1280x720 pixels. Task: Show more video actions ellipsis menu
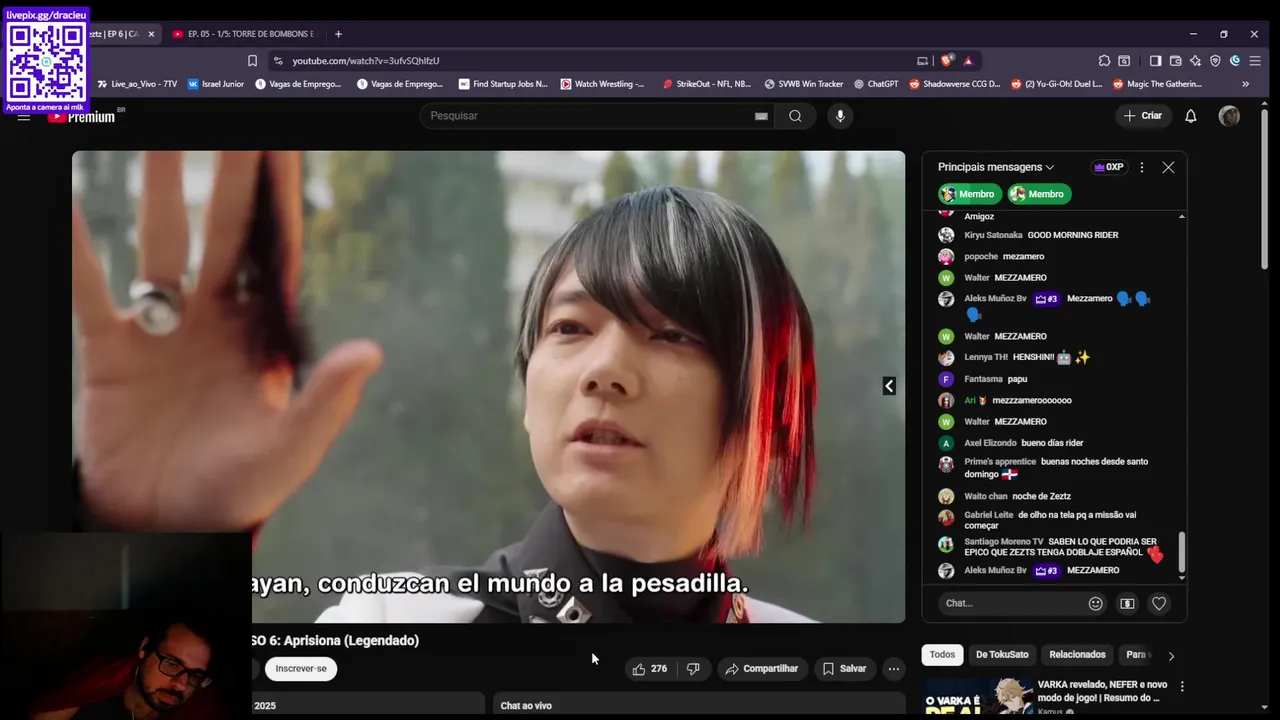(x=894, y=669)
